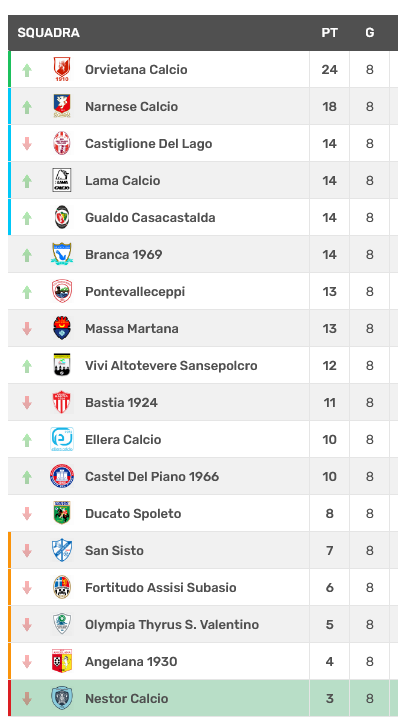Open the Ducato Spoleto team link
398x720 pixels.
point(133,513)
